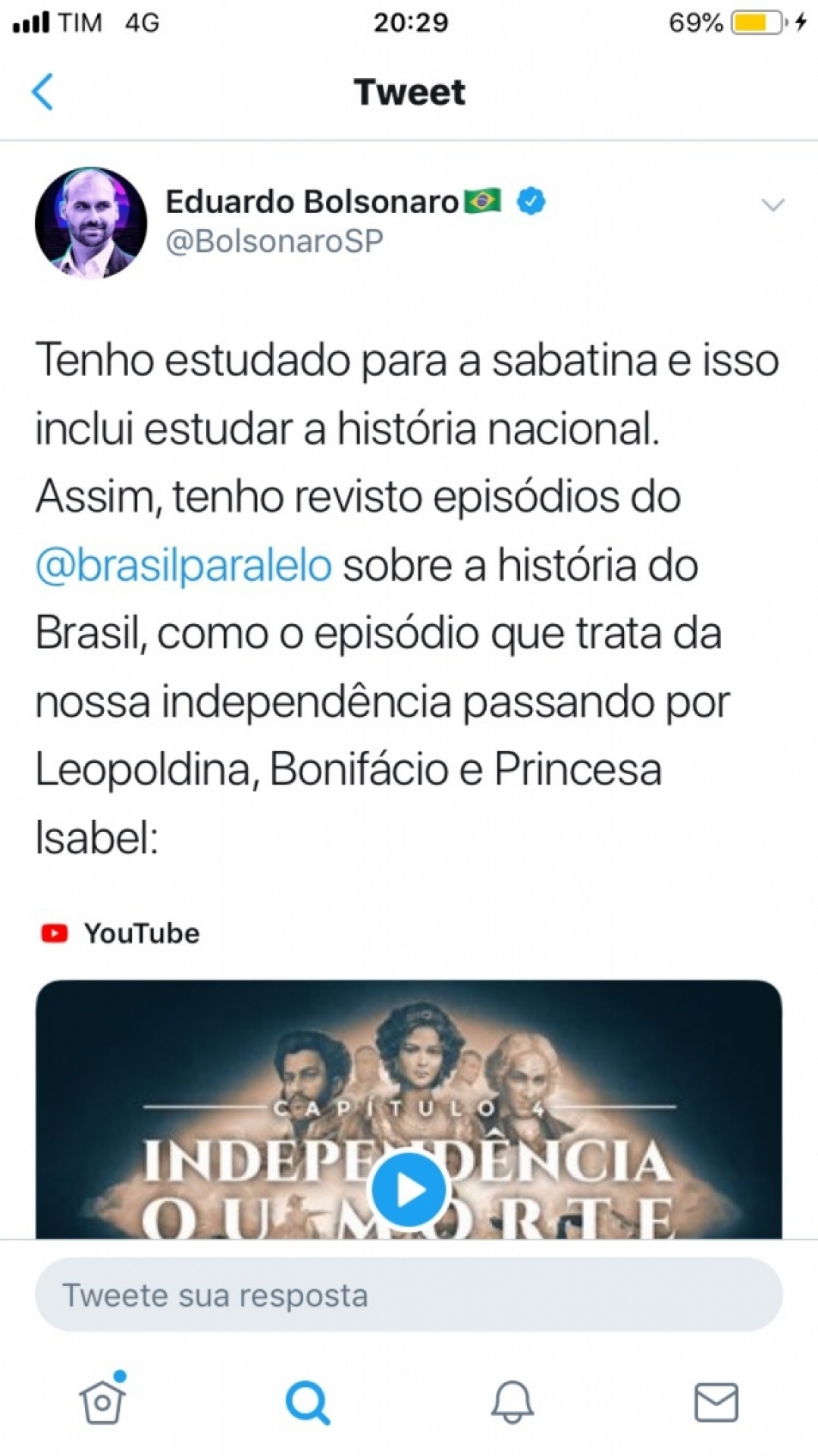Tap the Tweete sua resposta field

point(409,1294)
